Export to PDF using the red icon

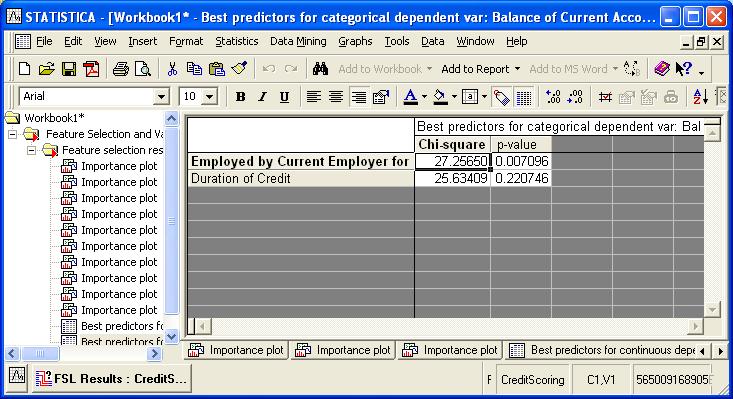coord(91,69)
